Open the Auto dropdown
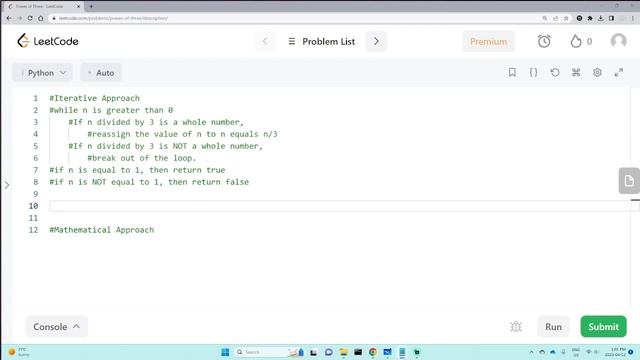Image resolution: width=640 pixels, height=360 pixels. (x=101, y=73)
